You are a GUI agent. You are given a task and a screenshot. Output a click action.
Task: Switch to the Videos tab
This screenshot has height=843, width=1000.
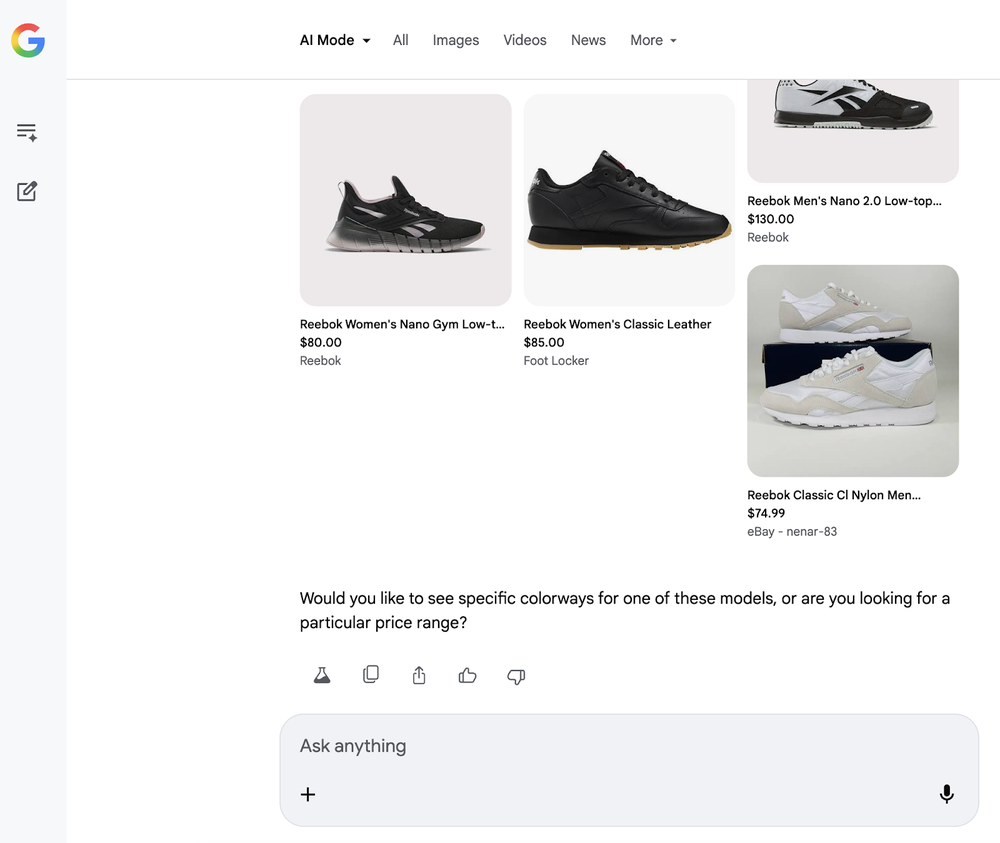[524, 40]
